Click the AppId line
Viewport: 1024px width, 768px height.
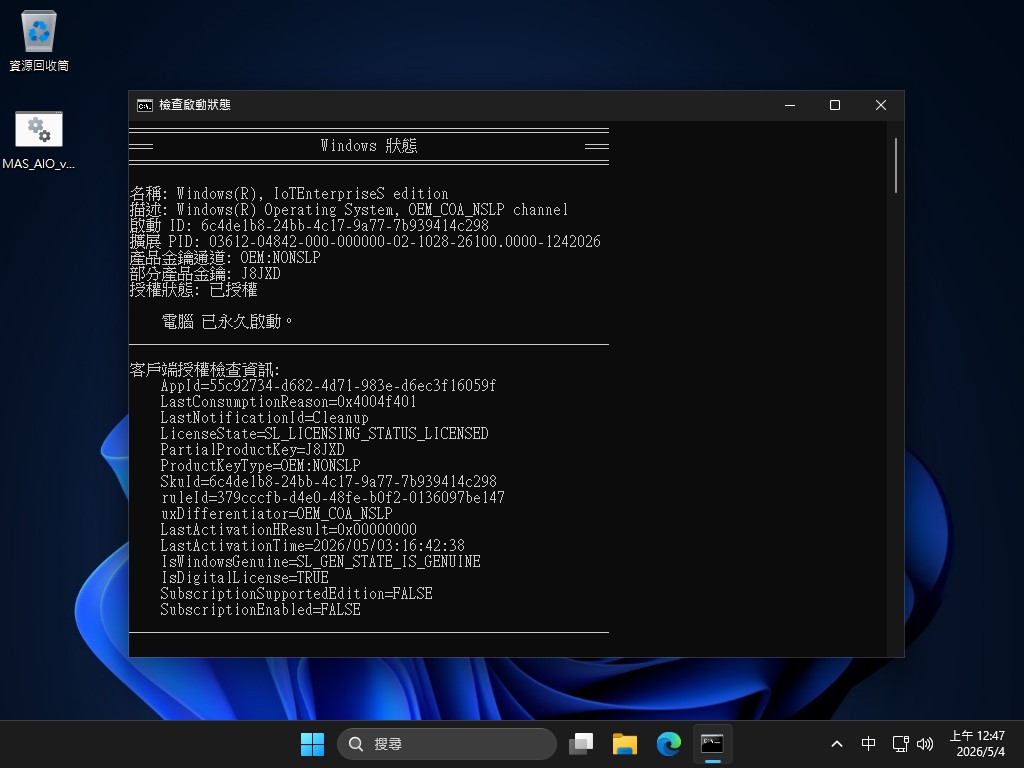328,385
